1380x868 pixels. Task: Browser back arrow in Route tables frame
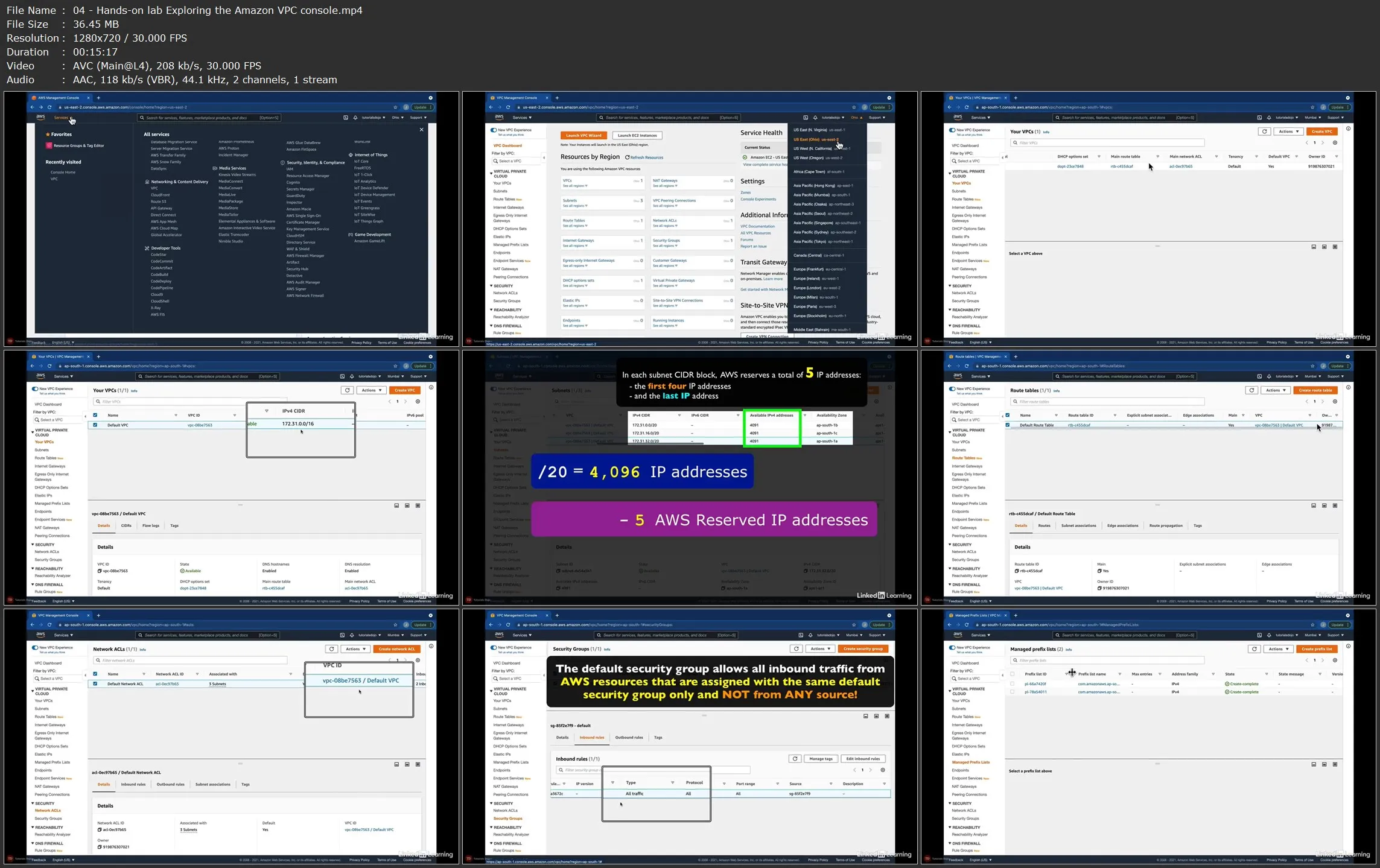950,366
